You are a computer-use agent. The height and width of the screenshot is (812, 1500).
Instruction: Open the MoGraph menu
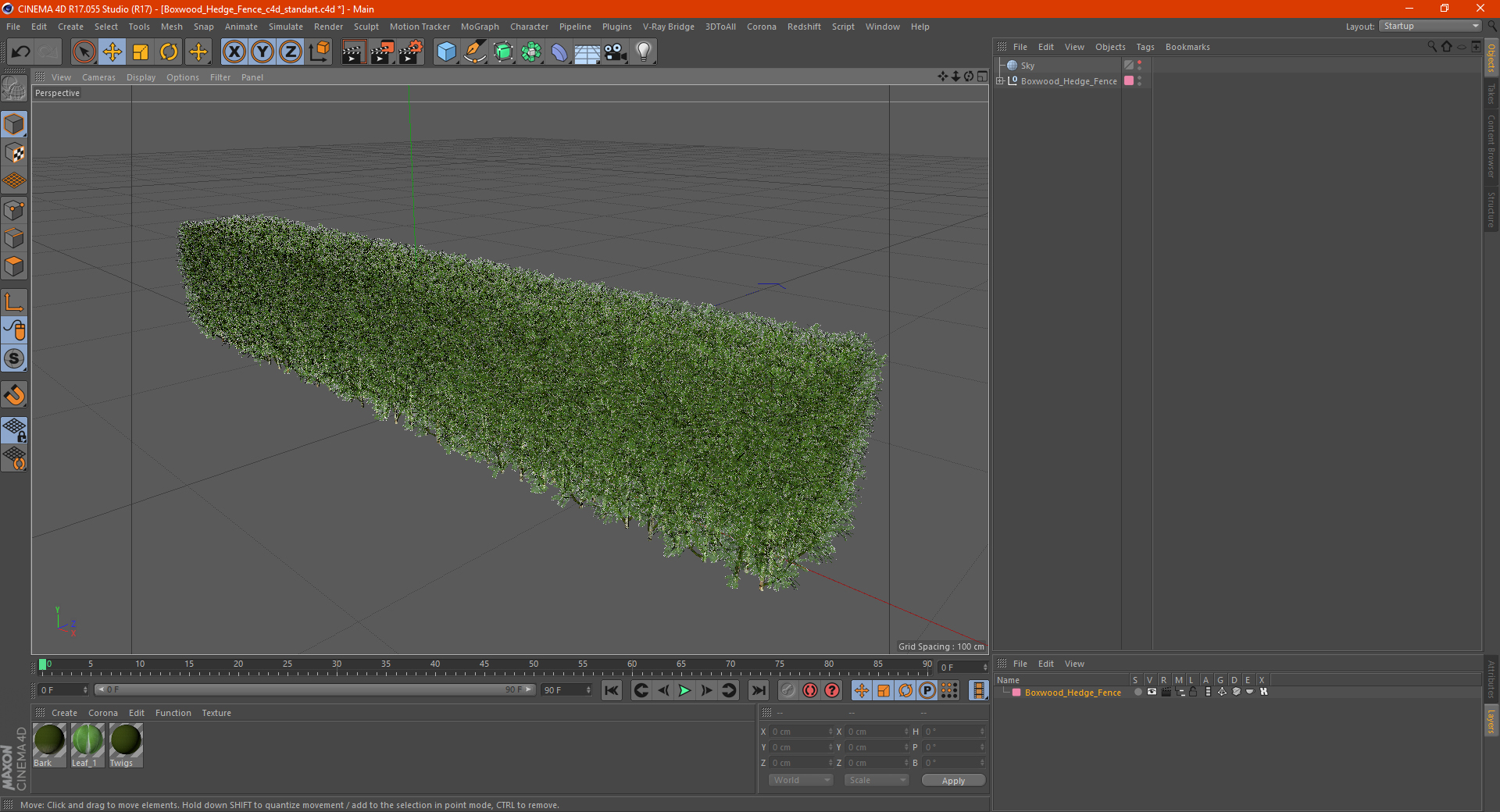click(479, 27)
